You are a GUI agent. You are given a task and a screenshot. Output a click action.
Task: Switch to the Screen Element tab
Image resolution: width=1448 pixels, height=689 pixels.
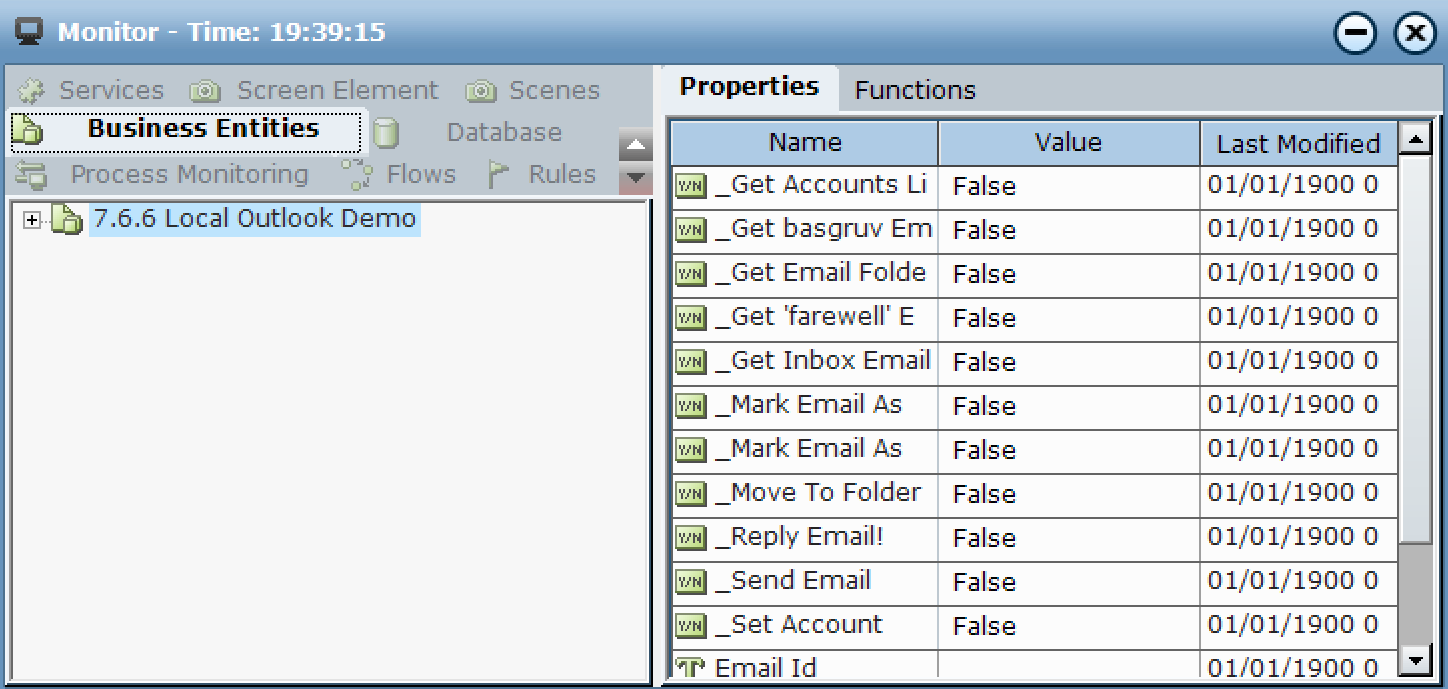336,91
